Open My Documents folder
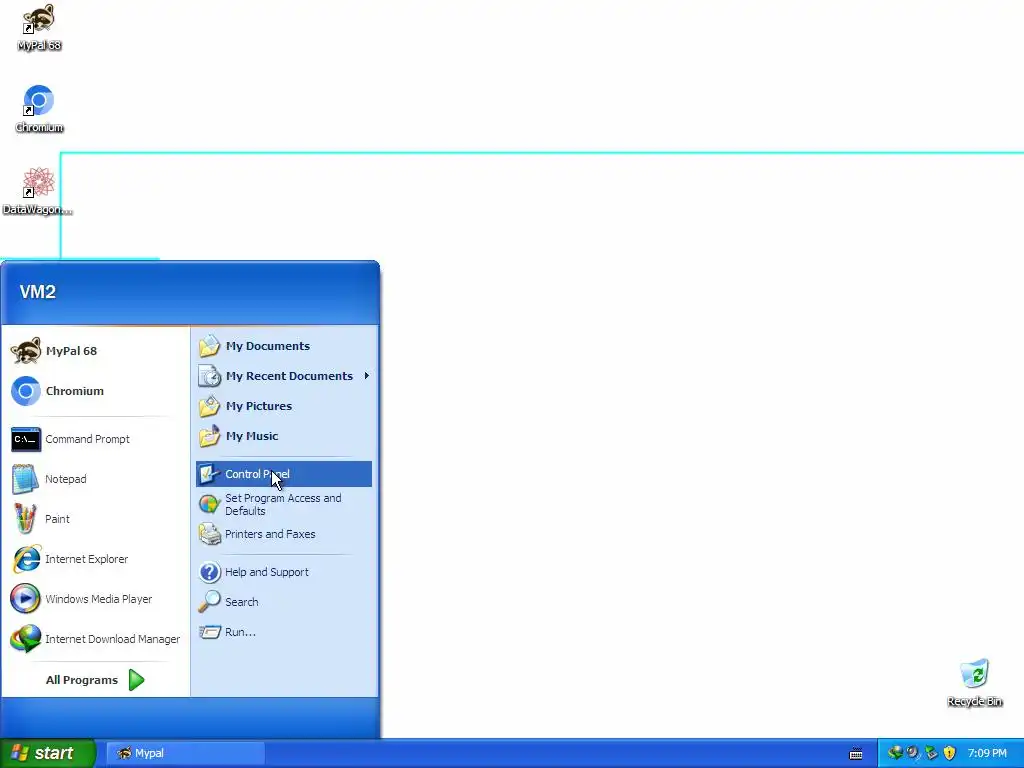The width and height of the screenshot is (1024, 768). tap(283, 346)
